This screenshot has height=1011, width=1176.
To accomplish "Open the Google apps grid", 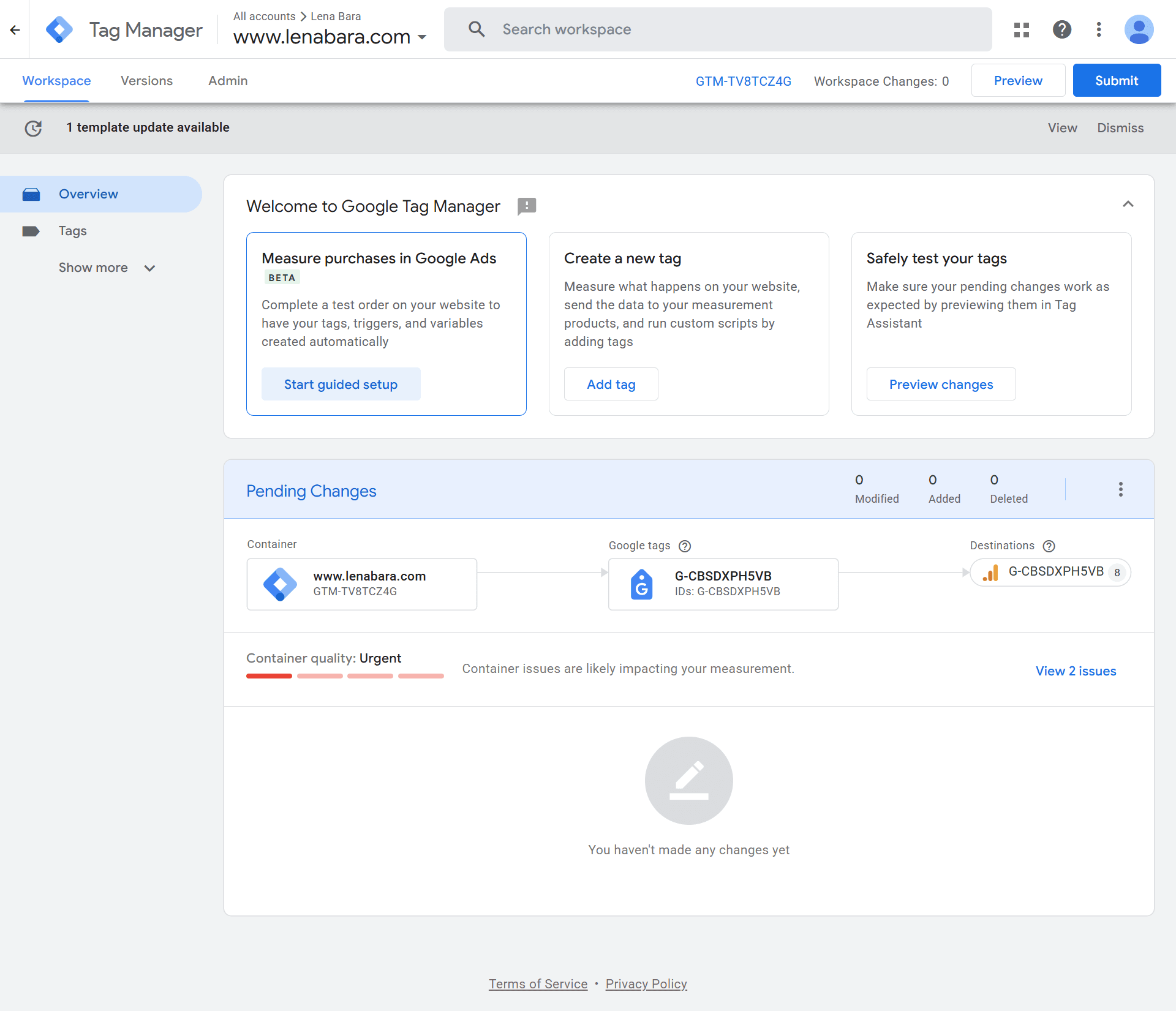I will pyautogui.click(x=1022, y=29).
